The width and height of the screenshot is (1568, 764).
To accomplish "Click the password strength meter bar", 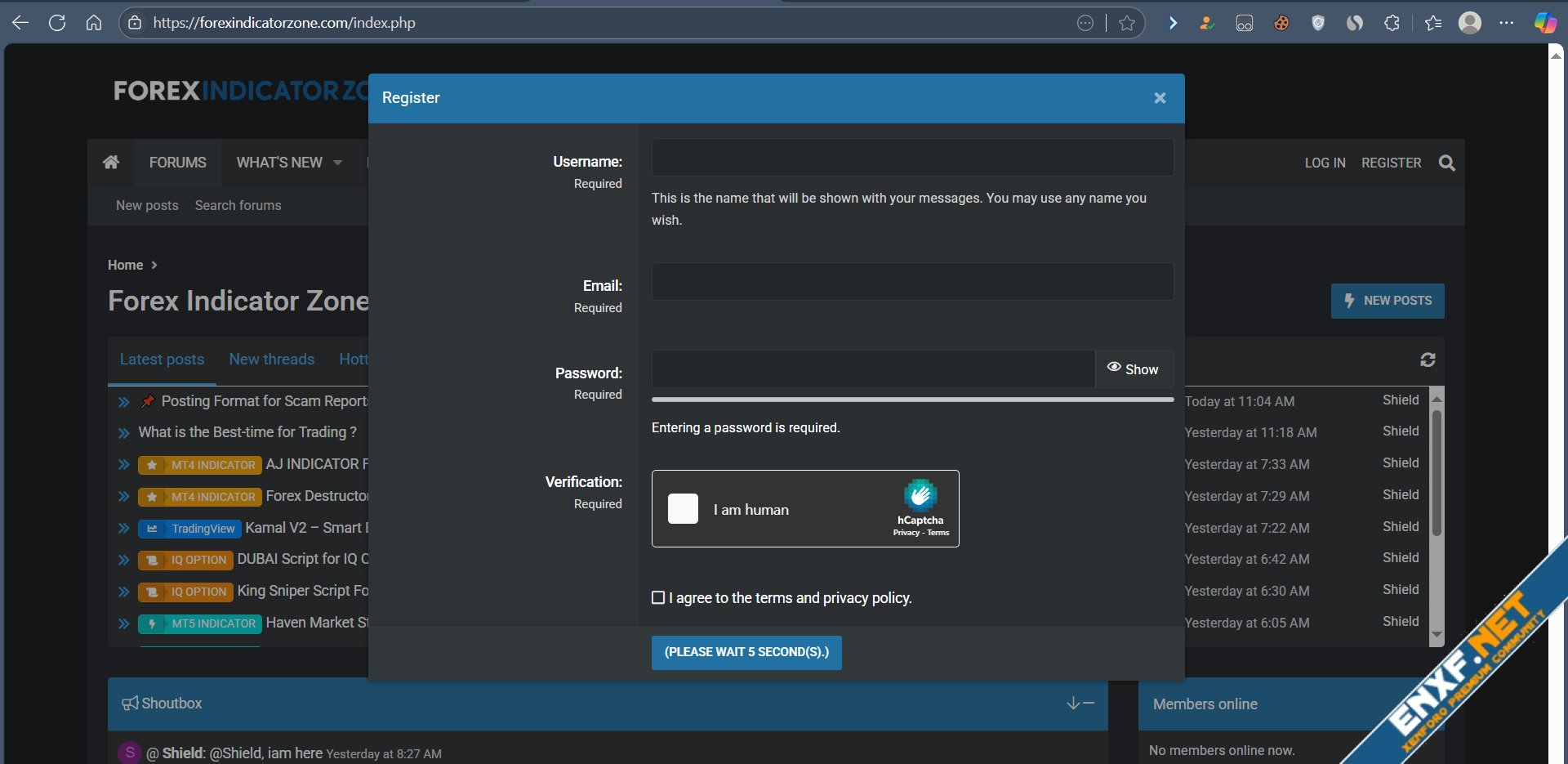I will [x=912, y=400].
